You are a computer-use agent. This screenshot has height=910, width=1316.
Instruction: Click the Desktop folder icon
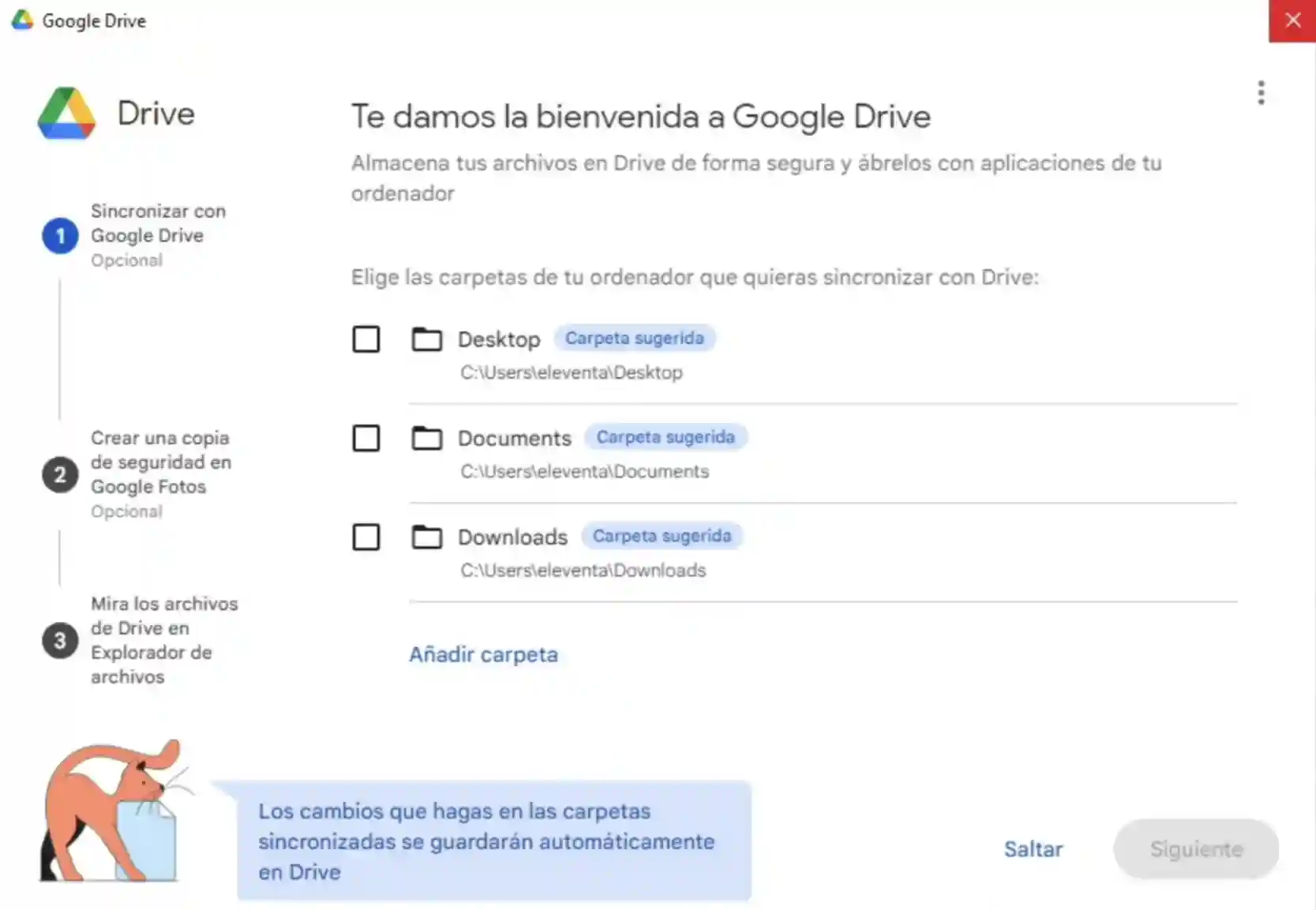coord(426,339)
